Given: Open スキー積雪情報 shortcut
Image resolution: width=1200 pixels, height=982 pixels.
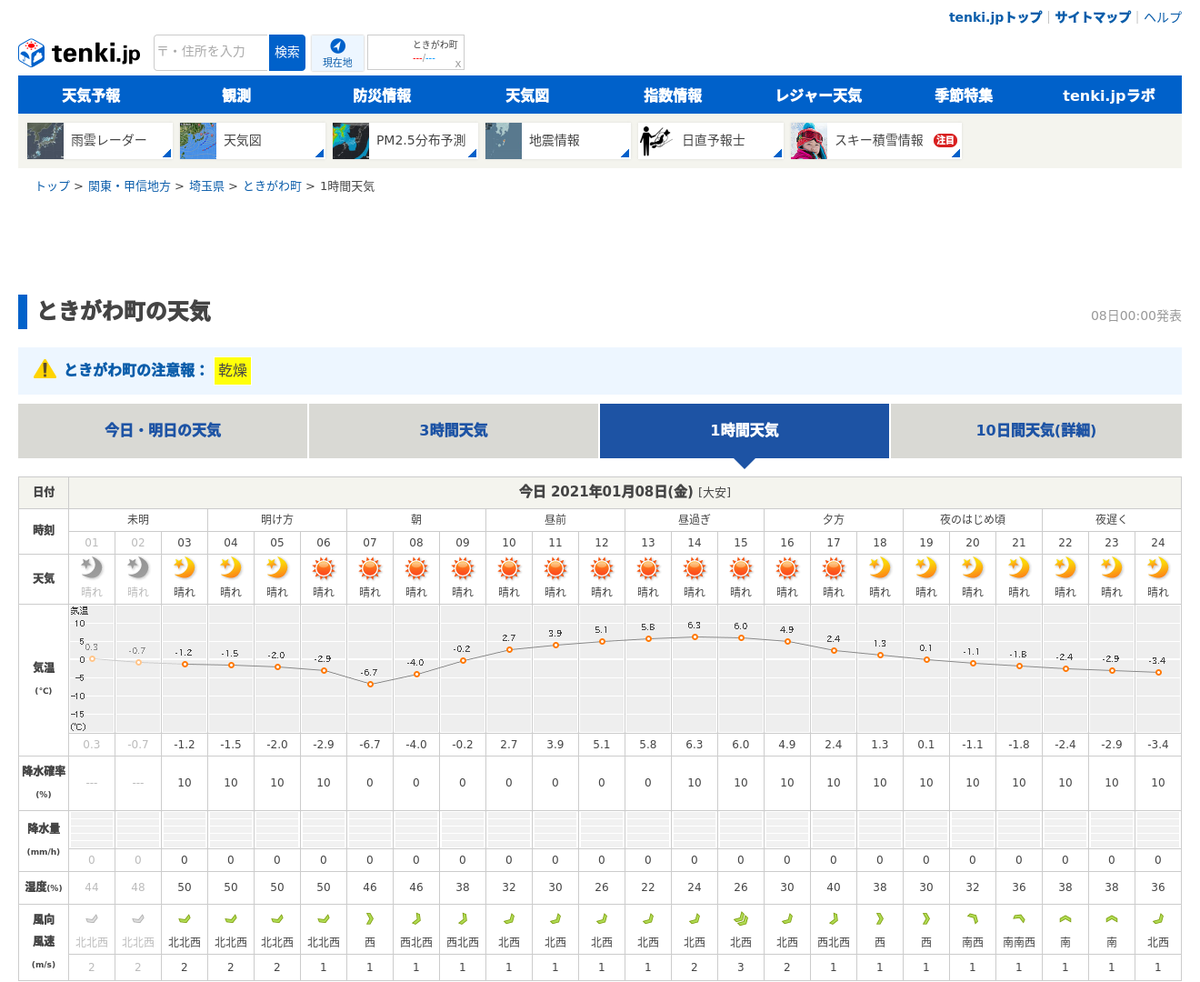Looking at the screenshot, I should coord(876,141).
